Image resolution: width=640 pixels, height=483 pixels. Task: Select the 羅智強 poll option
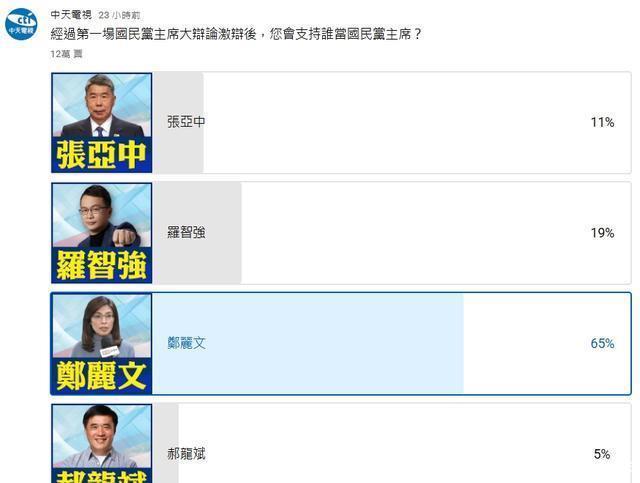pyautogui.click(x=341, y=233)
